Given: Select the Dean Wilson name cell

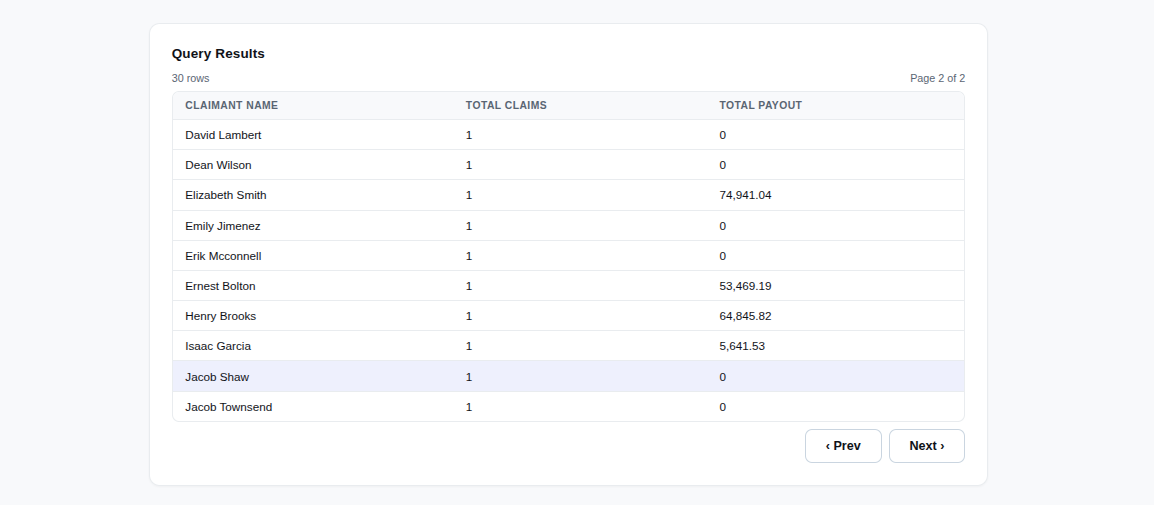Looking at the screenshot, I should click(x=219, y=166).
